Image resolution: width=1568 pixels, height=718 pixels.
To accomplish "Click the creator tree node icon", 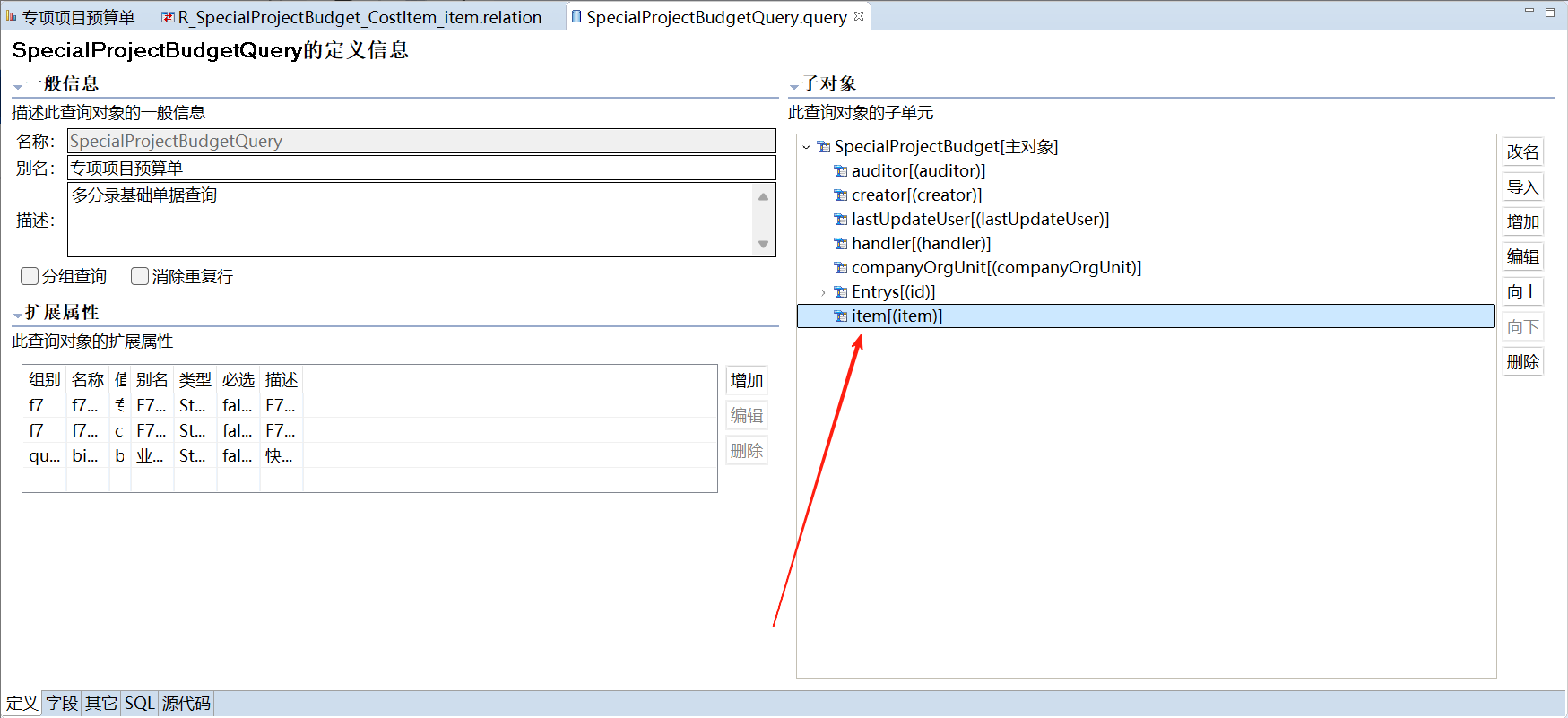I will coord(840,195).
